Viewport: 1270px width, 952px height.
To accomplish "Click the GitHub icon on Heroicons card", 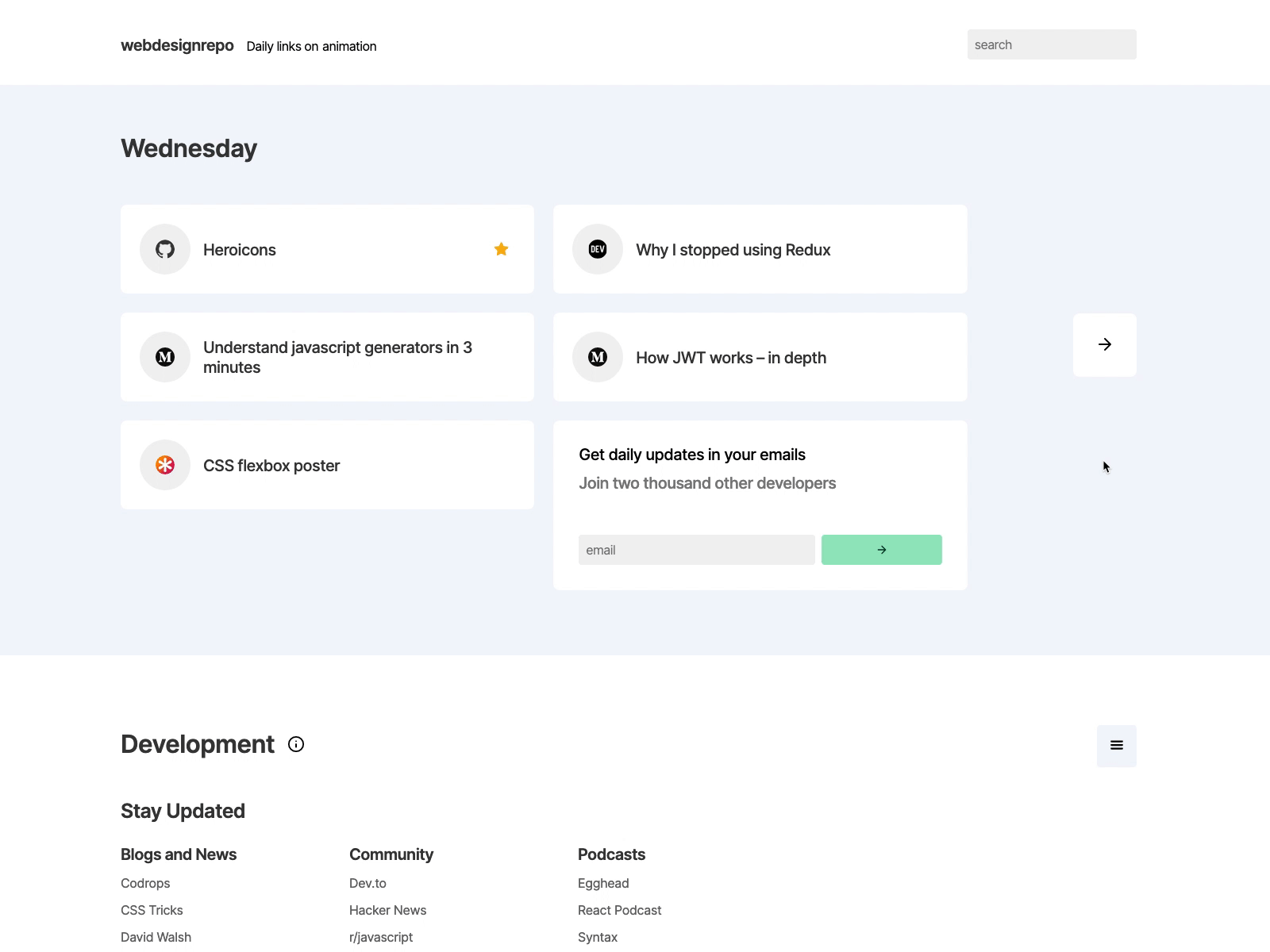I will pyautogui.click(x=165, y=249).
